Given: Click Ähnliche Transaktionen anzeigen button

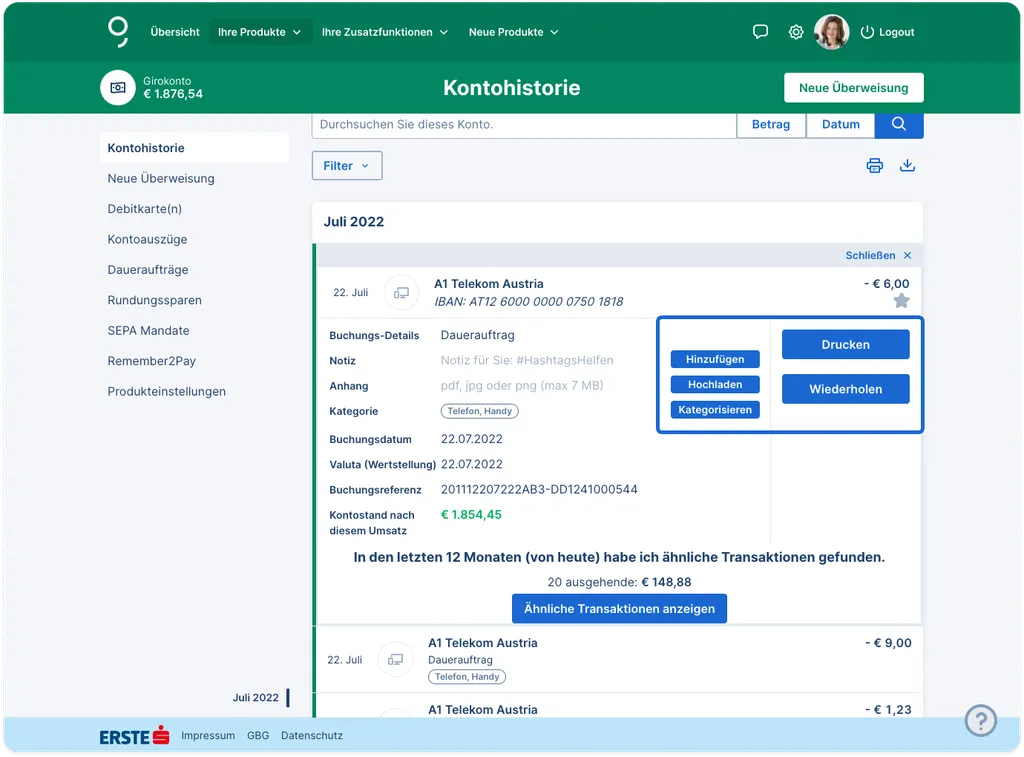Looking at the screenshot, I should pos(619,609).
